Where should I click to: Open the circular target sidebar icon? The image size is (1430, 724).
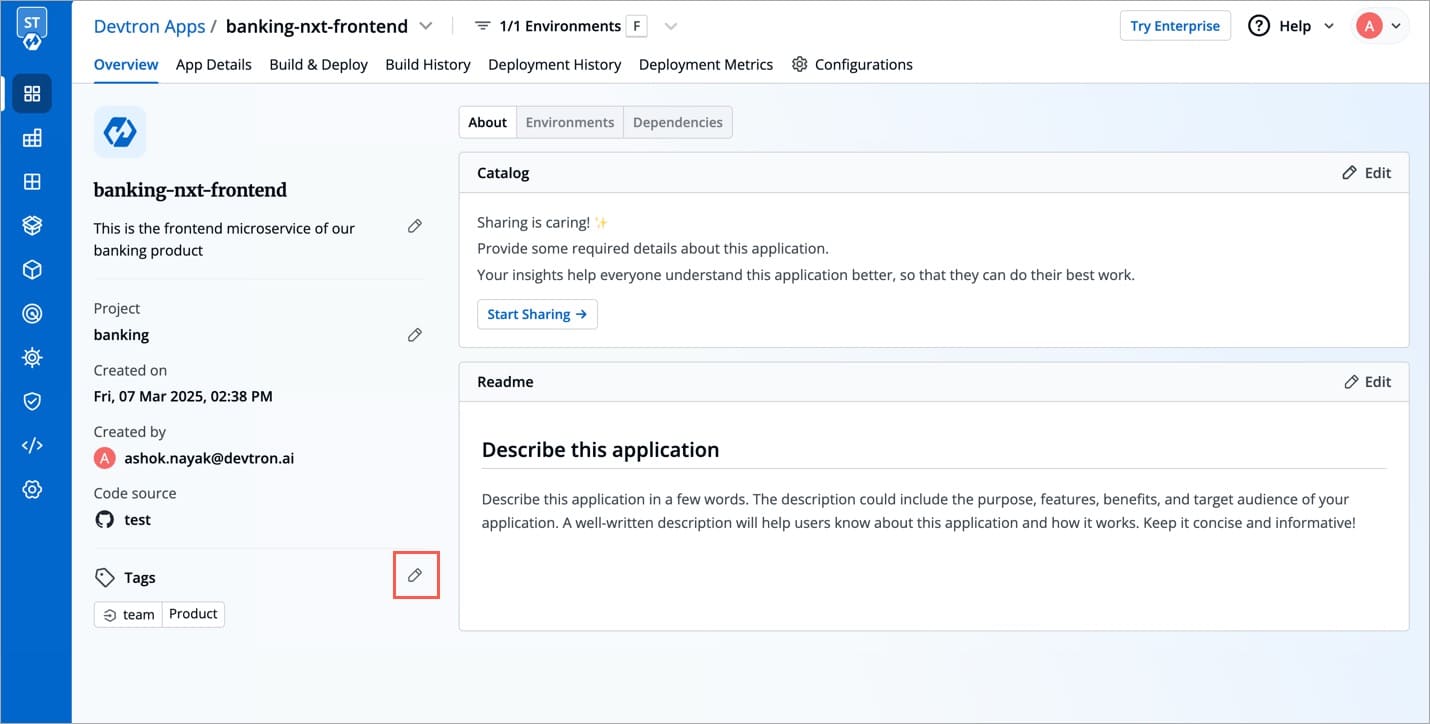(x=32, y=314)
